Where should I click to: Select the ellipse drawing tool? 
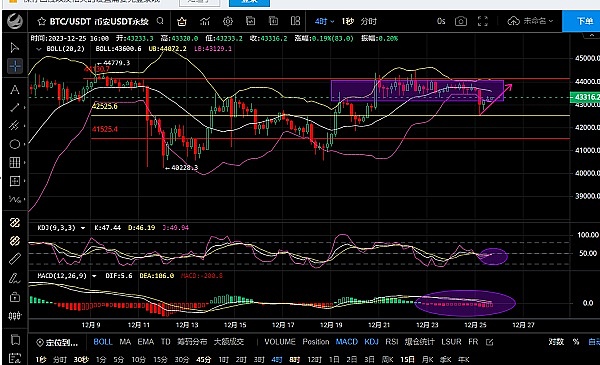(x=15, y=144)
